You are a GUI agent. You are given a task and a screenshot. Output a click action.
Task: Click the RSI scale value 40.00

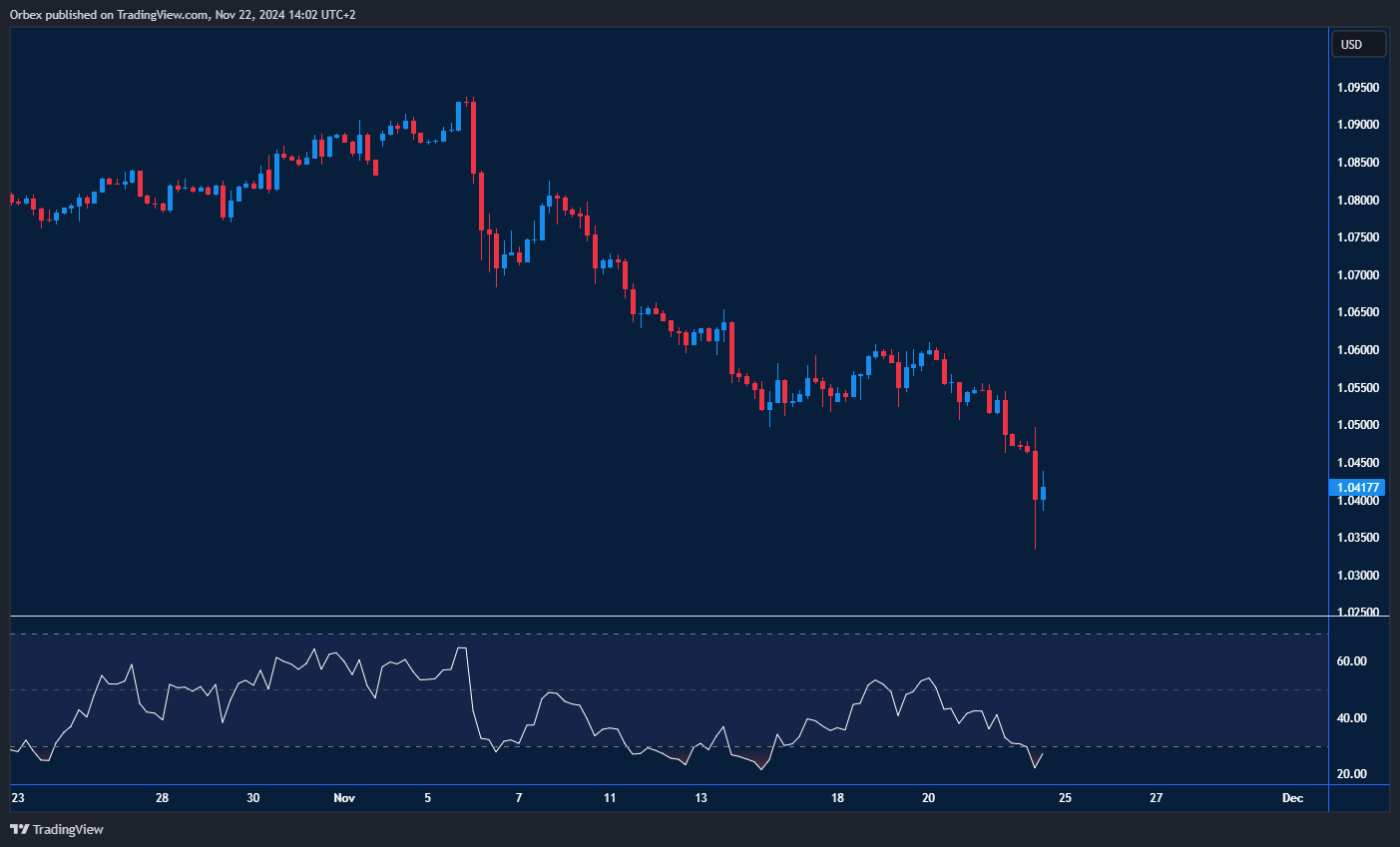[x=1352, y=718]
